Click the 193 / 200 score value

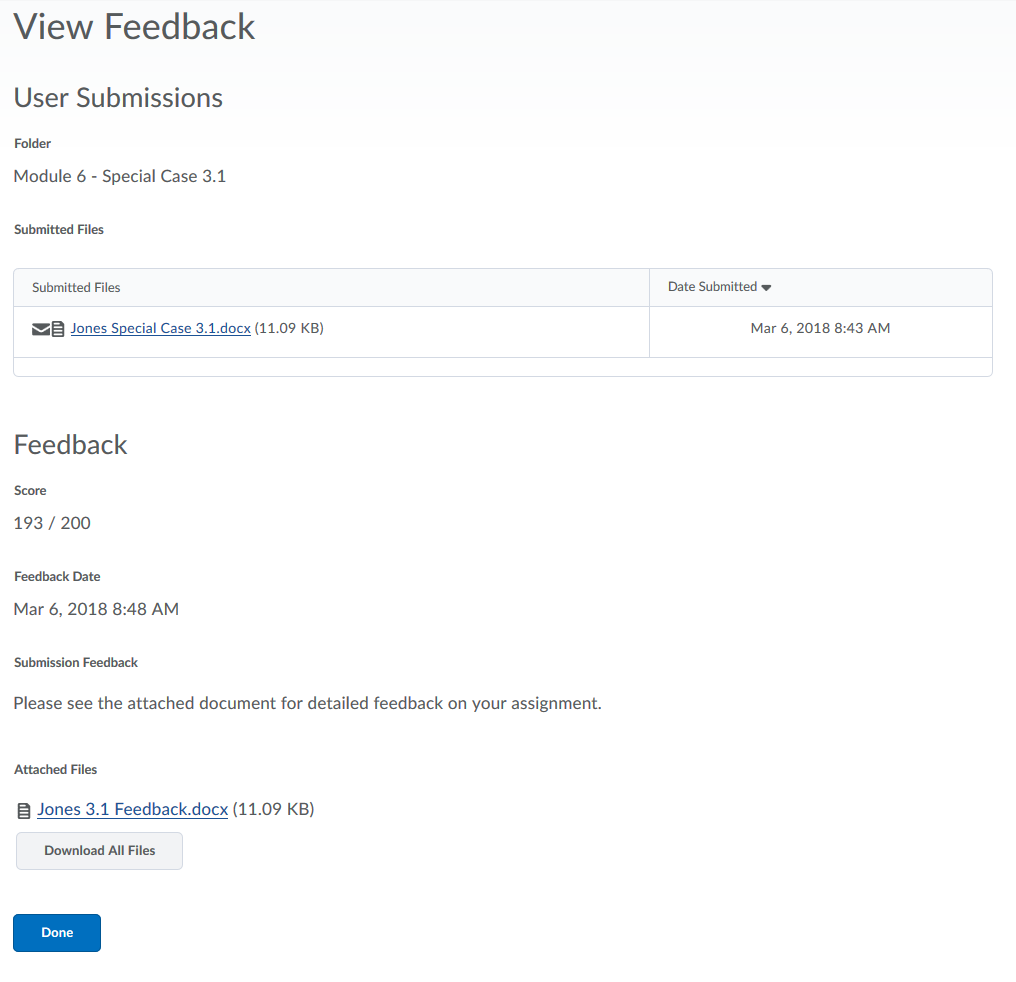coord(52,523)
